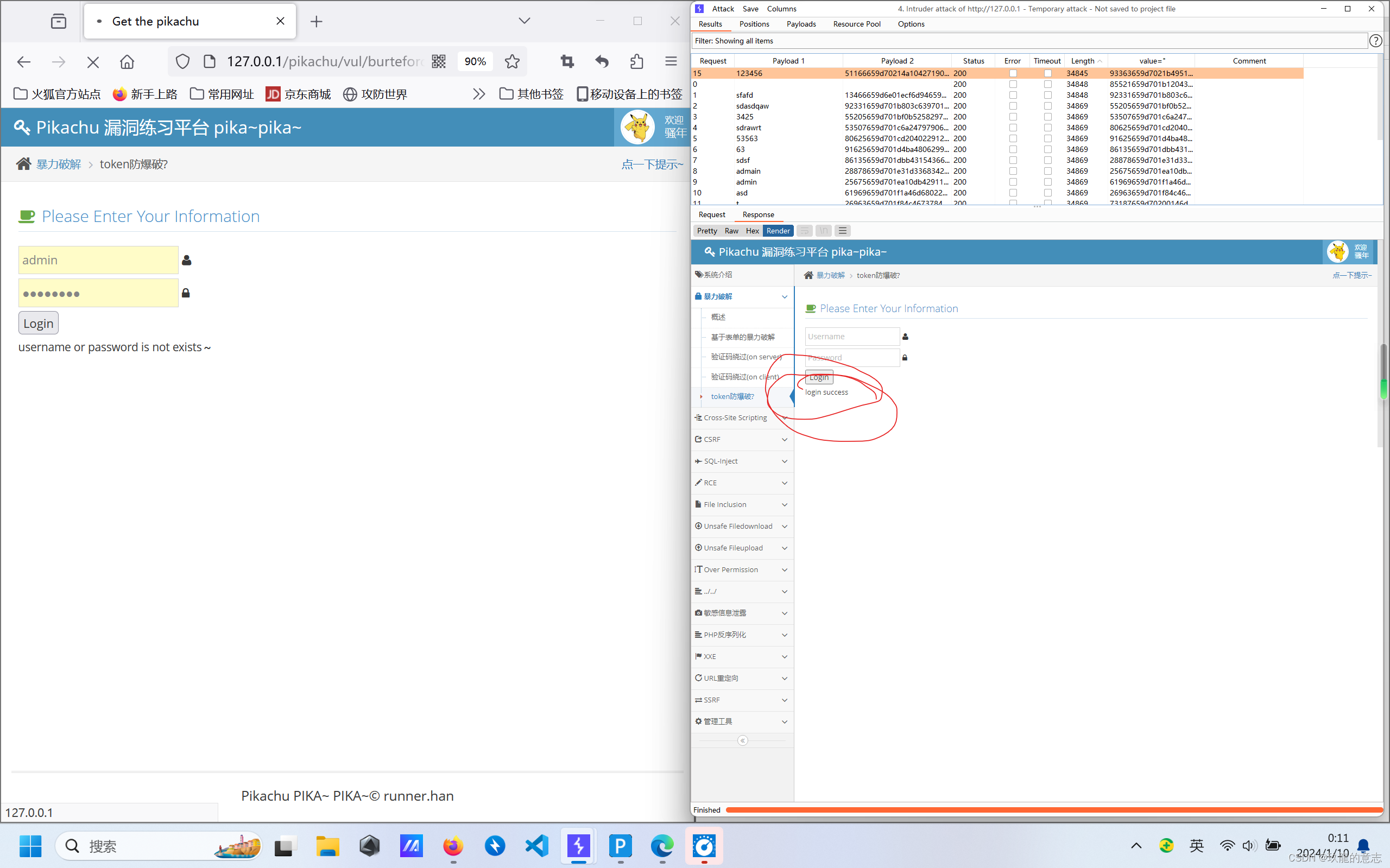Click the tracking protection shield icon
1390x868 pixels.
[182, 61]
